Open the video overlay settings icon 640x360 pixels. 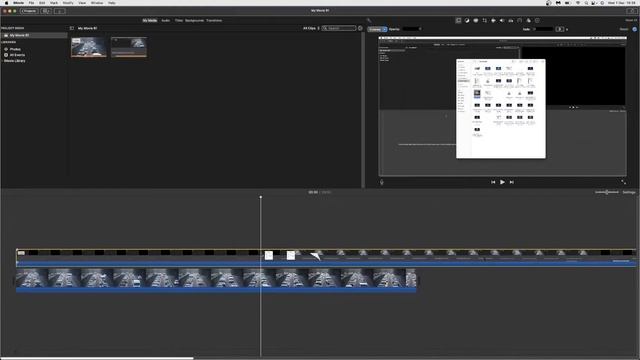(458, 20)
